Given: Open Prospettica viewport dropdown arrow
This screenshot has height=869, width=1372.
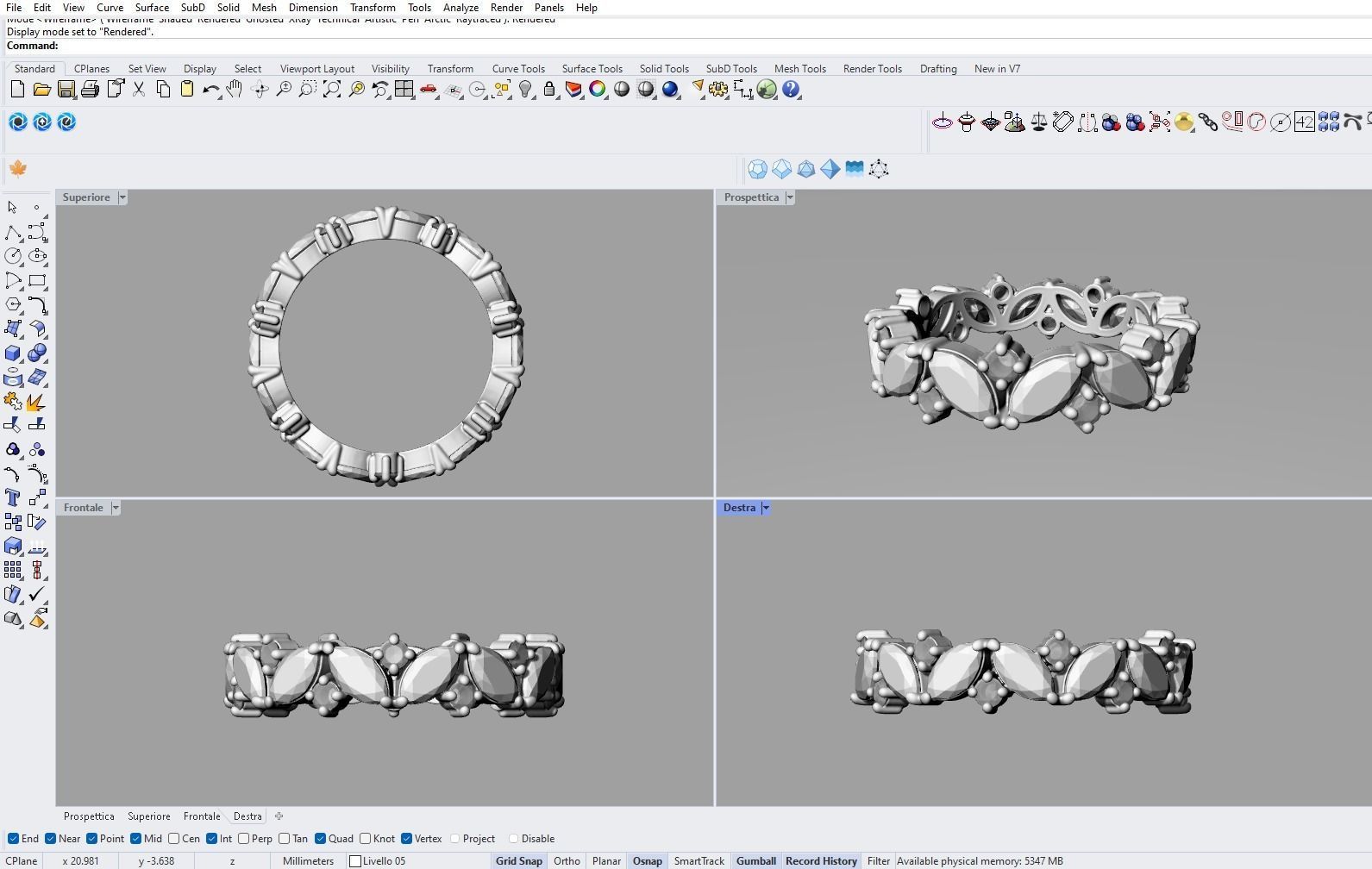Looking at the screenshot, I should pos(790,197).
